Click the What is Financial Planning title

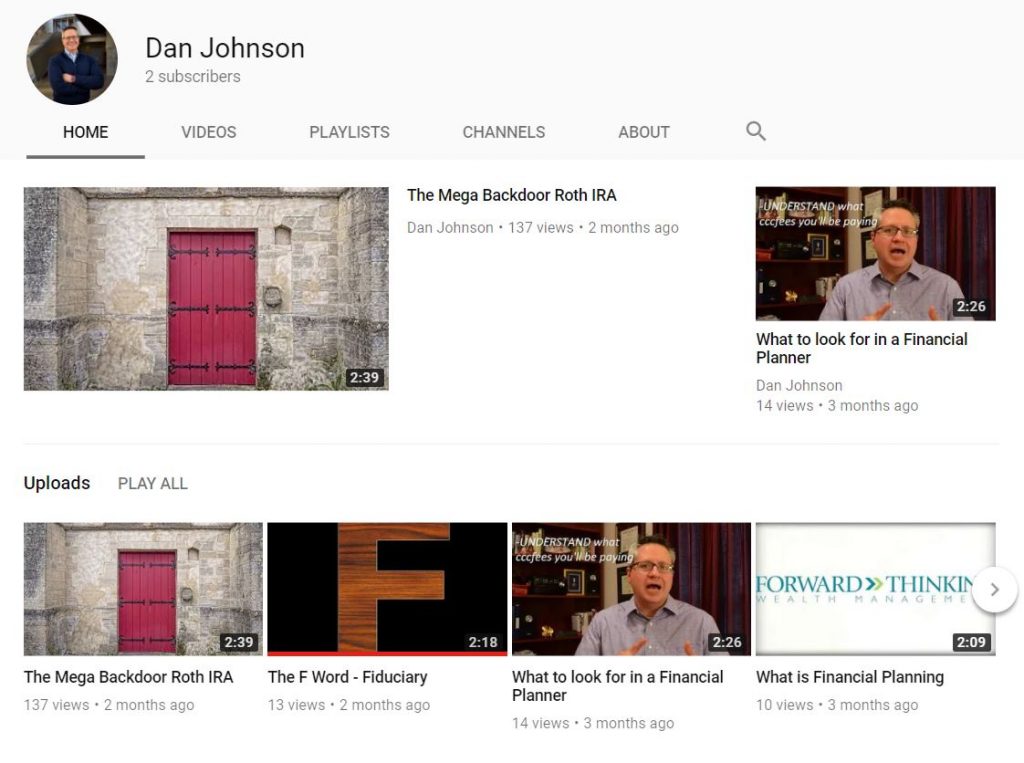pyautogui.click(x=849, y=677)
